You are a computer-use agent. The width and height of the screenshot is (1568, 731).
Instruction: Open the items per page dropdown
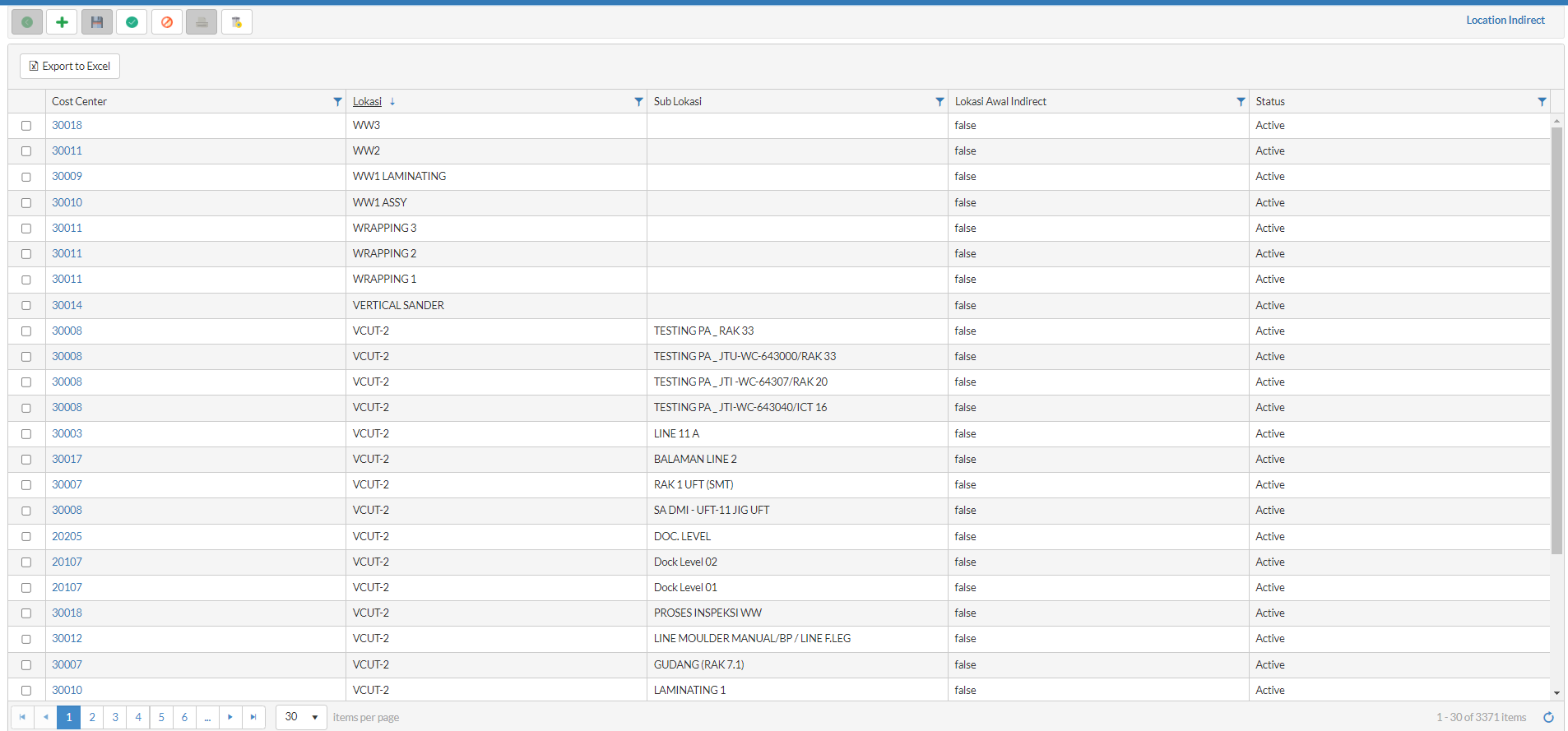(301, 717)
